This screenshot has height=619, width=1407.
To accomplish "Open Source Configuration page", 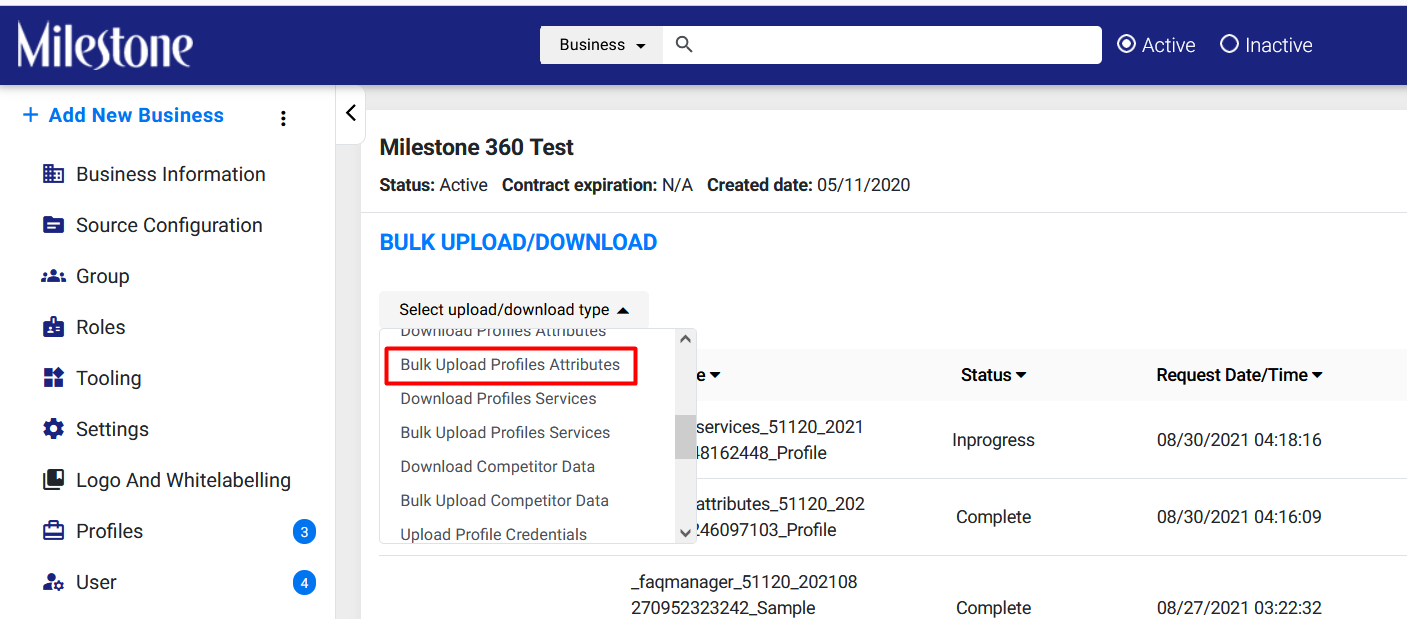I will point(169,225).
